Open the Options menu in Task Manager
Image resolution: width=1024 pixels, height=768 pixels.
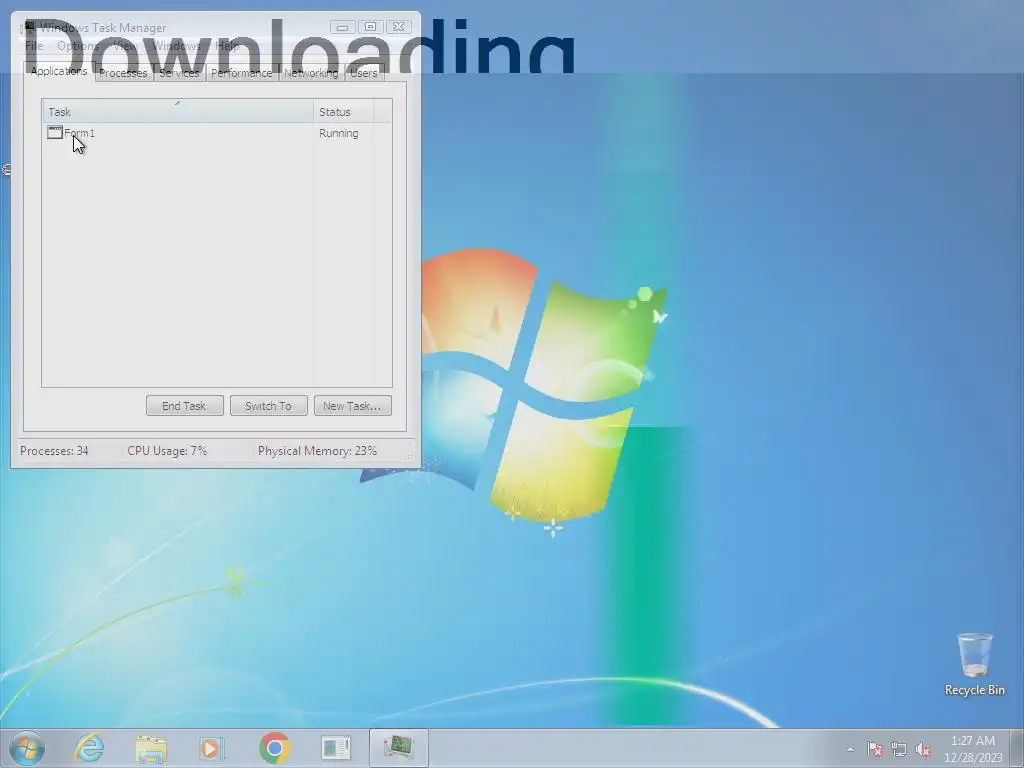pyautogui.click(x=78, y=46)
